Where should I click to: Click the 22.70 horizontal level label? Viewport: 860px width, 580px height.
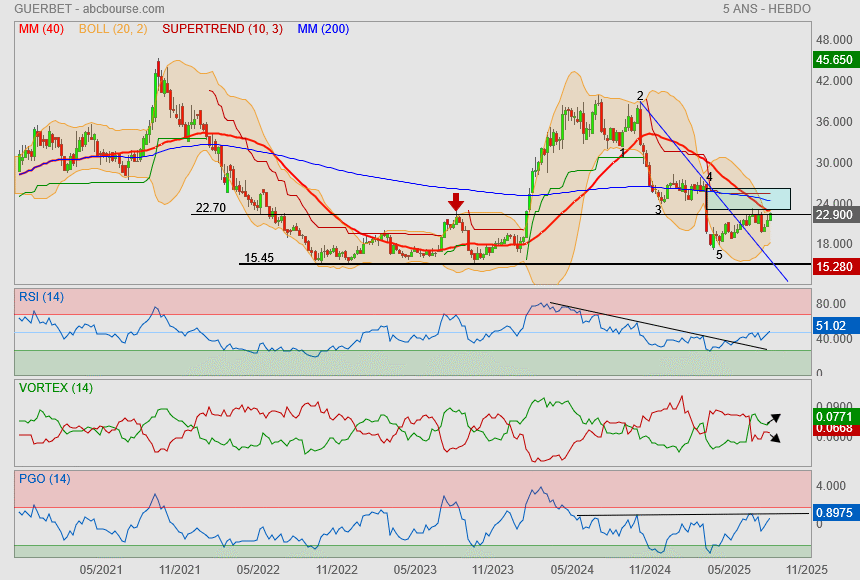click(x=210, y=208)
